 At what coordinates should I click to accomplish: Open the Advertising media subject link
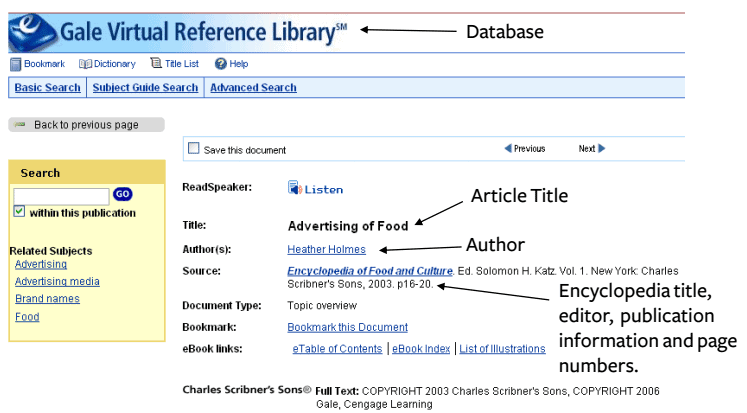click(57, 282)
